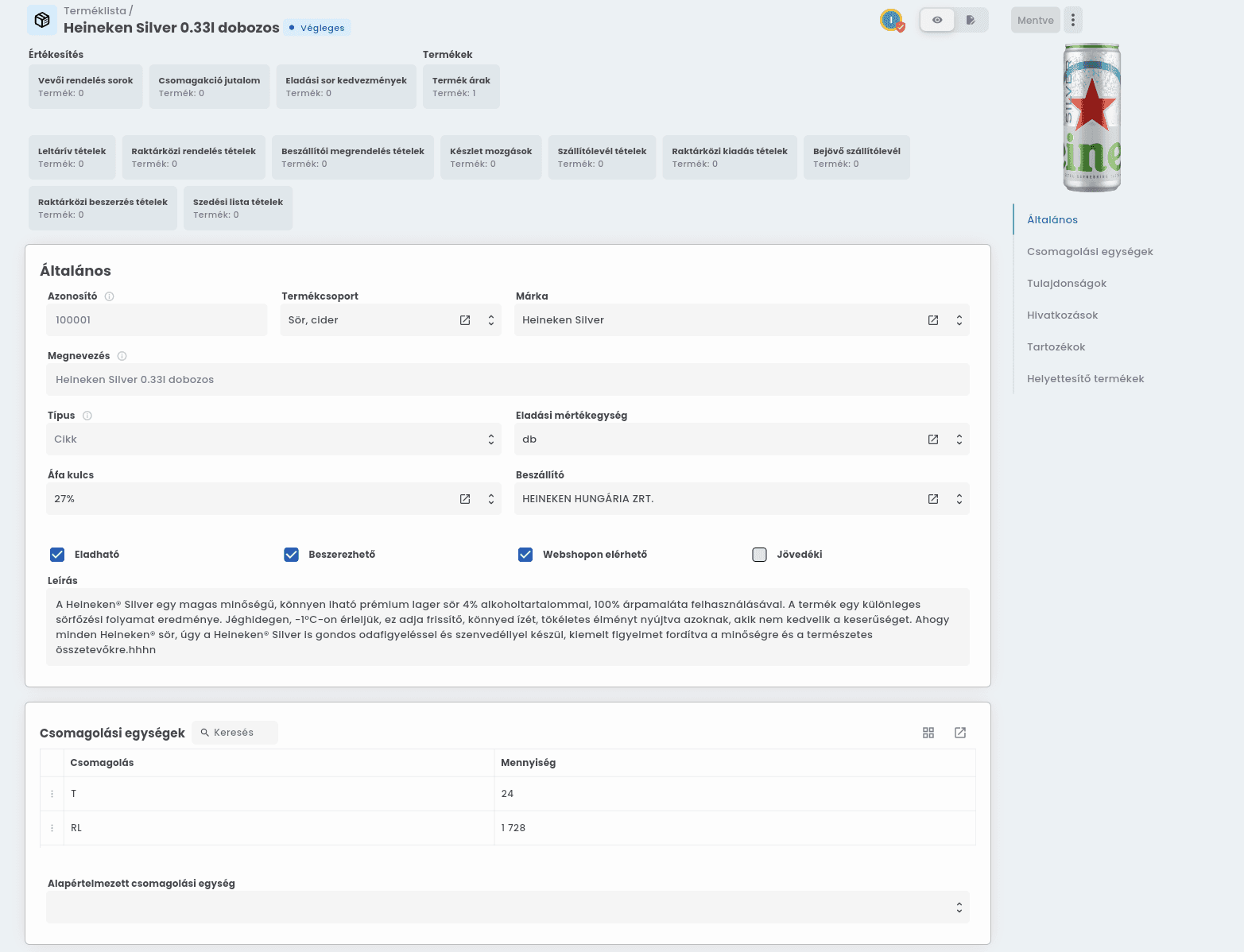Open Beszállítói megrendelés tételek card
This screenshot has width=1244, height=952.
353,157
